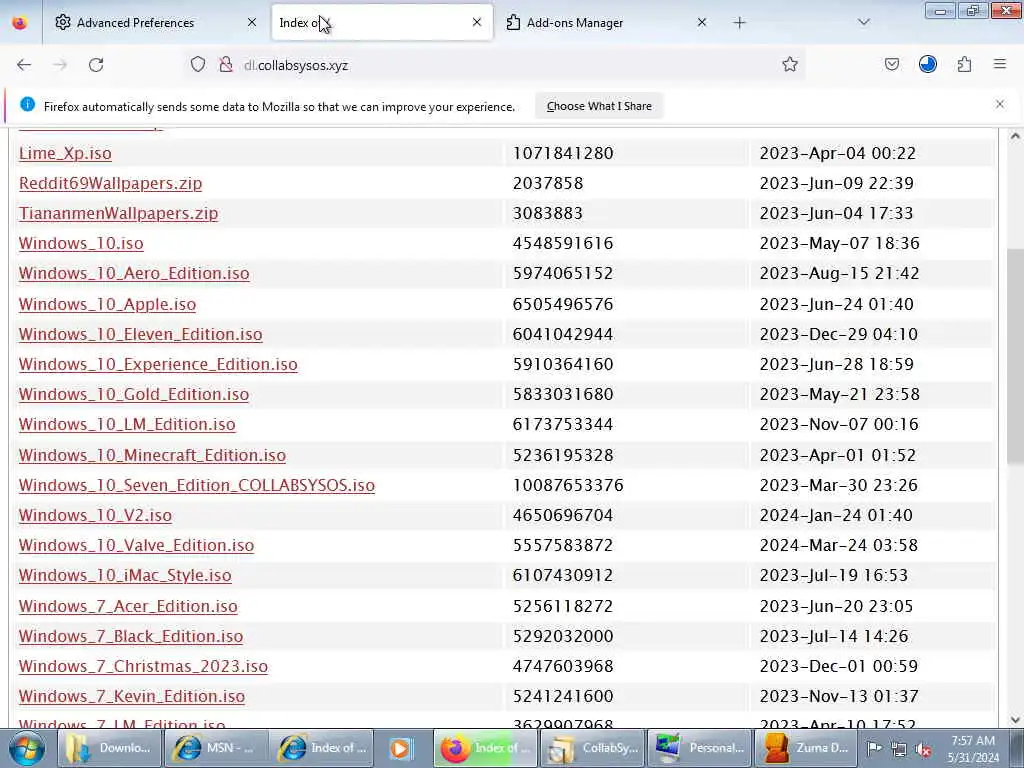Open Windows Media Player taskbar icon
Image resolution: width=1024 pixels, height=768 pixels.
pos(401,748)
